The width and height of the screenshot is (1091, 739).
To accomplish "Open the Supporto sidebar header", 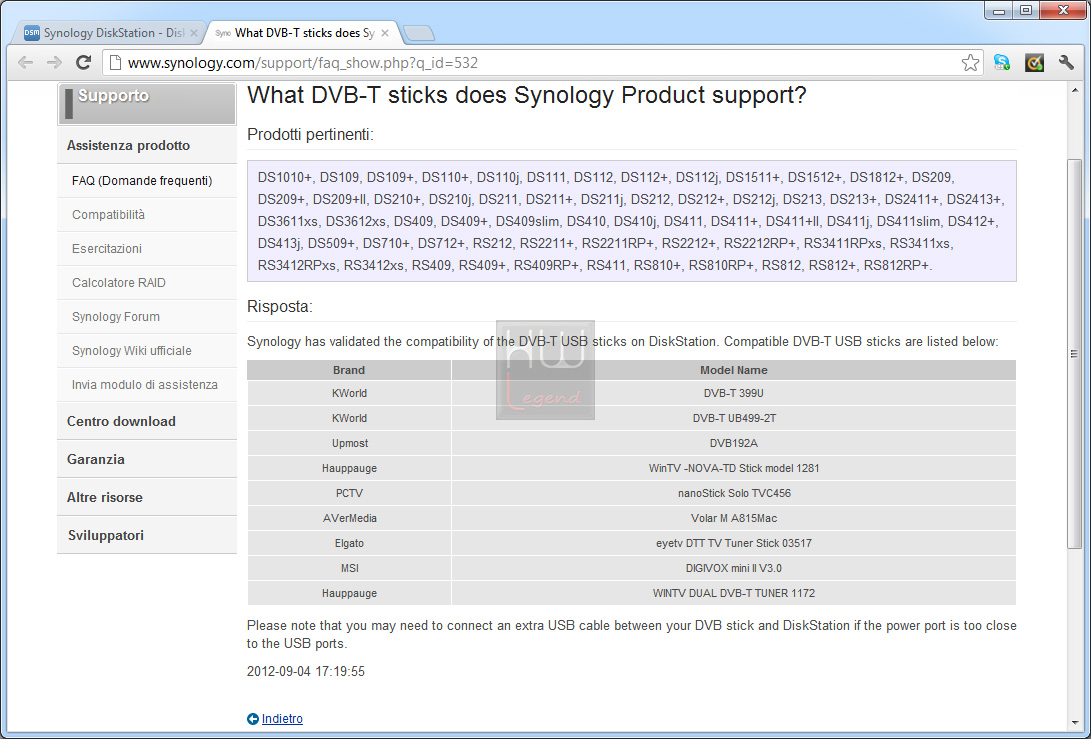I will tap(147, 104).
